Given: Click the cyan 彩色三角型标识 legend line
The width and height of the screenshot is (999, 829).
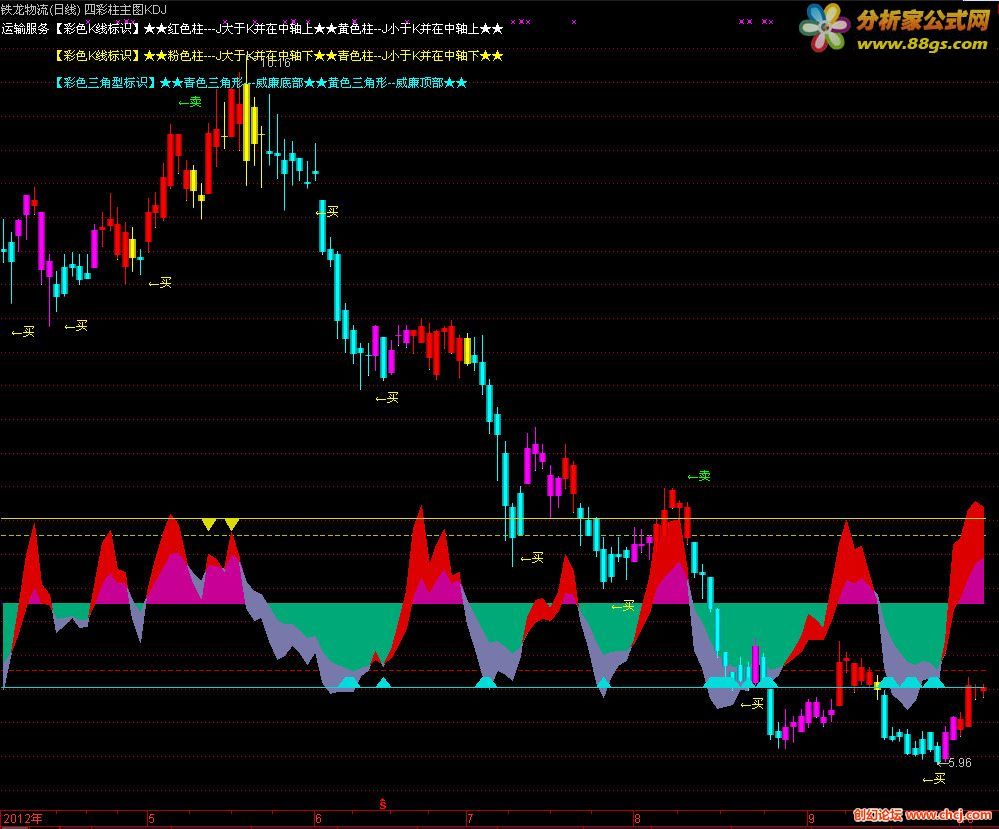Looking at the screenshot, I should [261, 83].
